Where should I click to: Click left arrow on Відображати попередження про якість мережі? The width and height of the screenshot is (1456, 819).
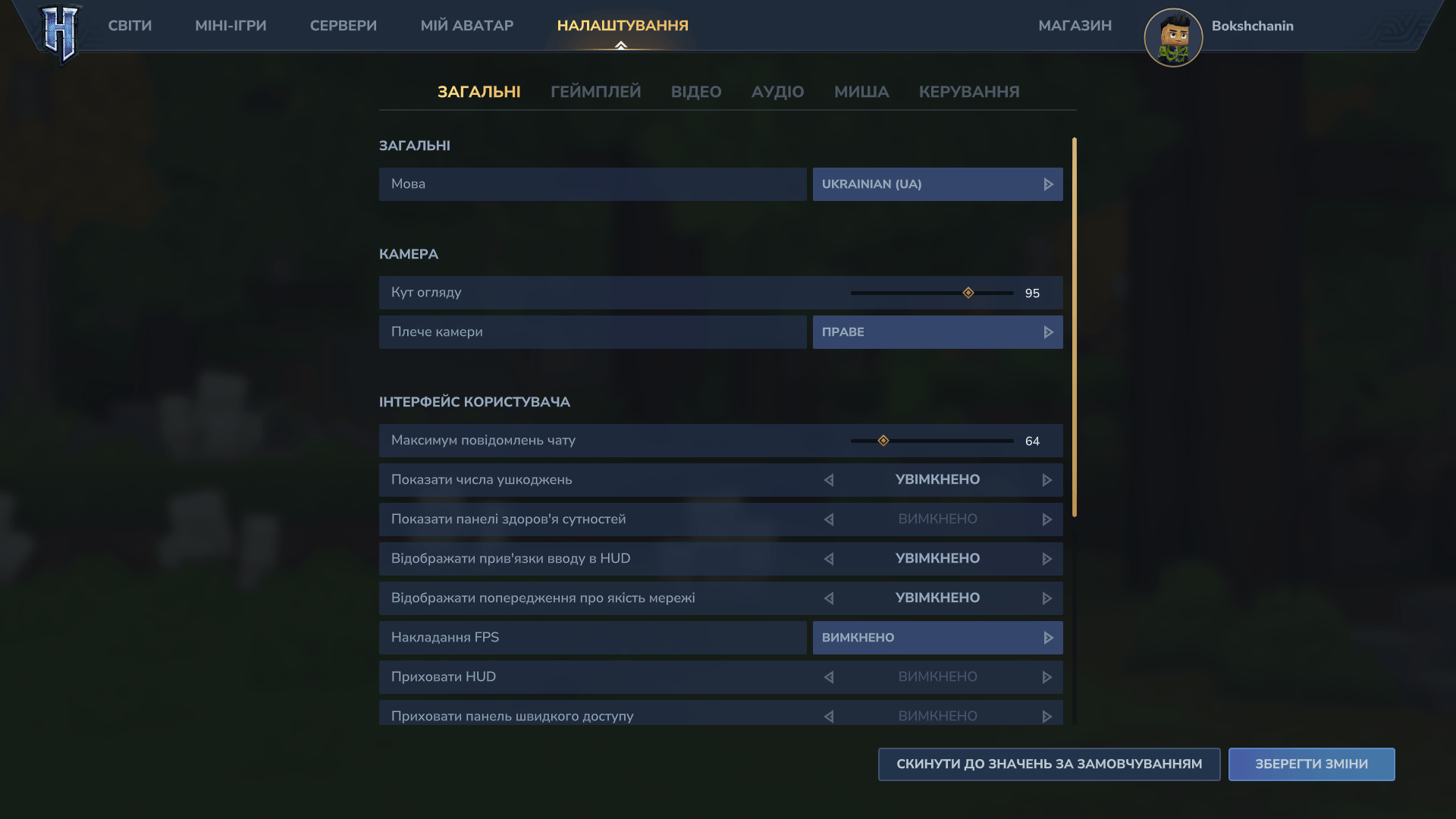[829, 598]
